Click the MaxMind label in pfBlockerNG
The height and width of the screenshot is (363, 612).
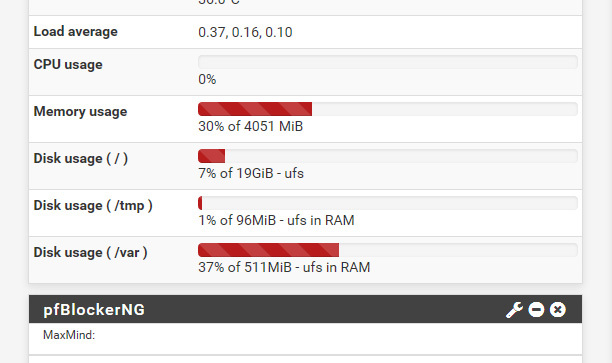[x=69, y=335]
